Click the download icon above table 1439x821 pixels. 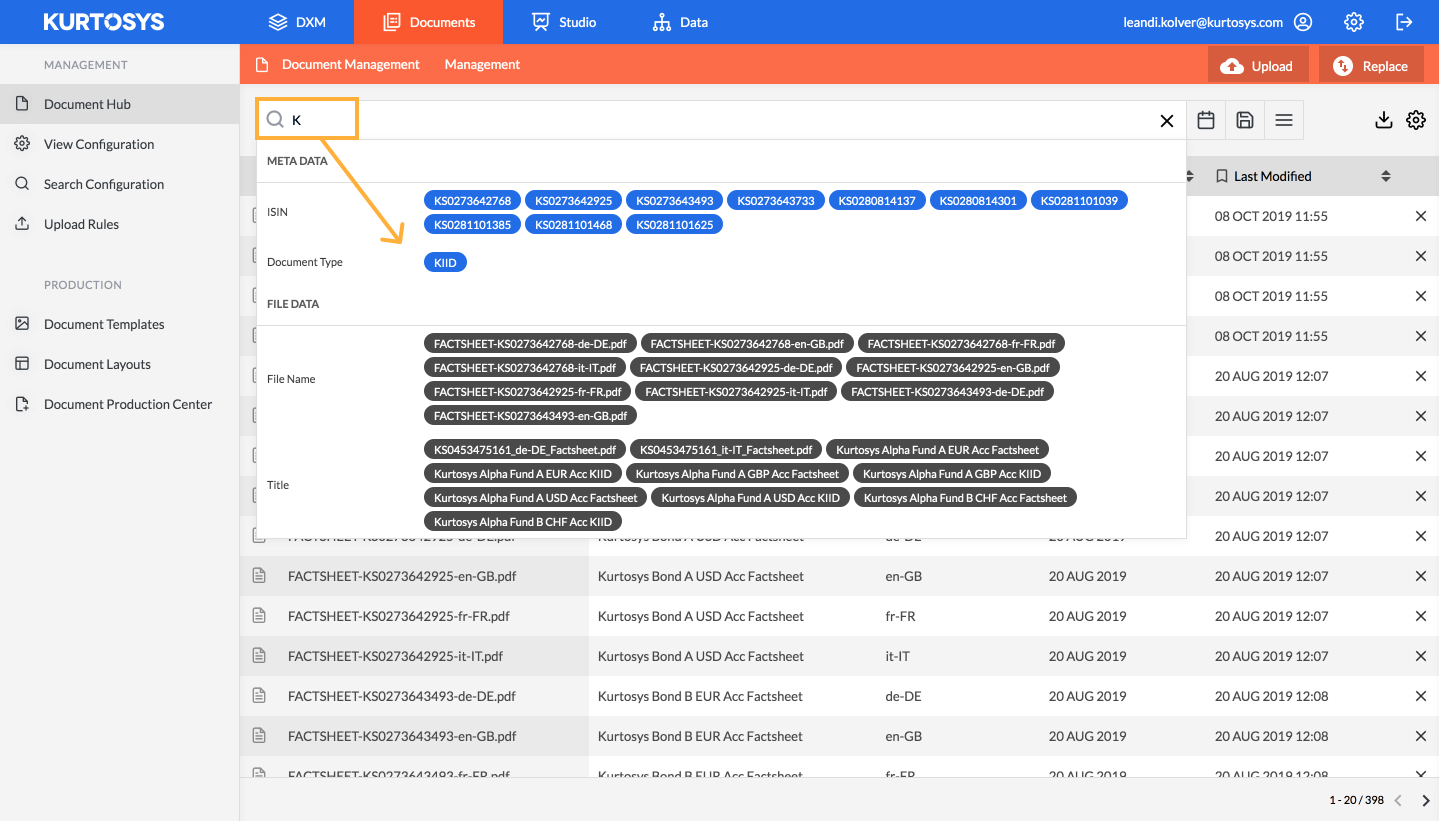(1384, 120)
